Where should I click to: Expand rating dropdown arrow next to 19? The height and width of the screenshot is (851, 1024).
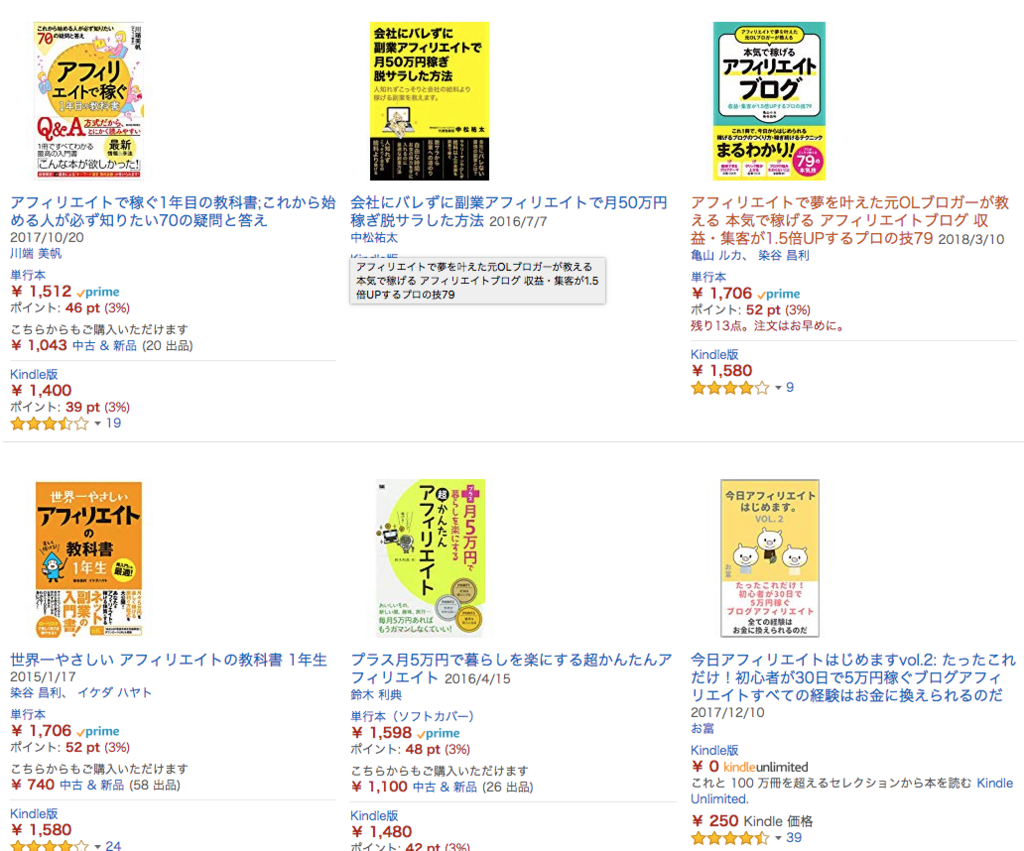(97, 424)
